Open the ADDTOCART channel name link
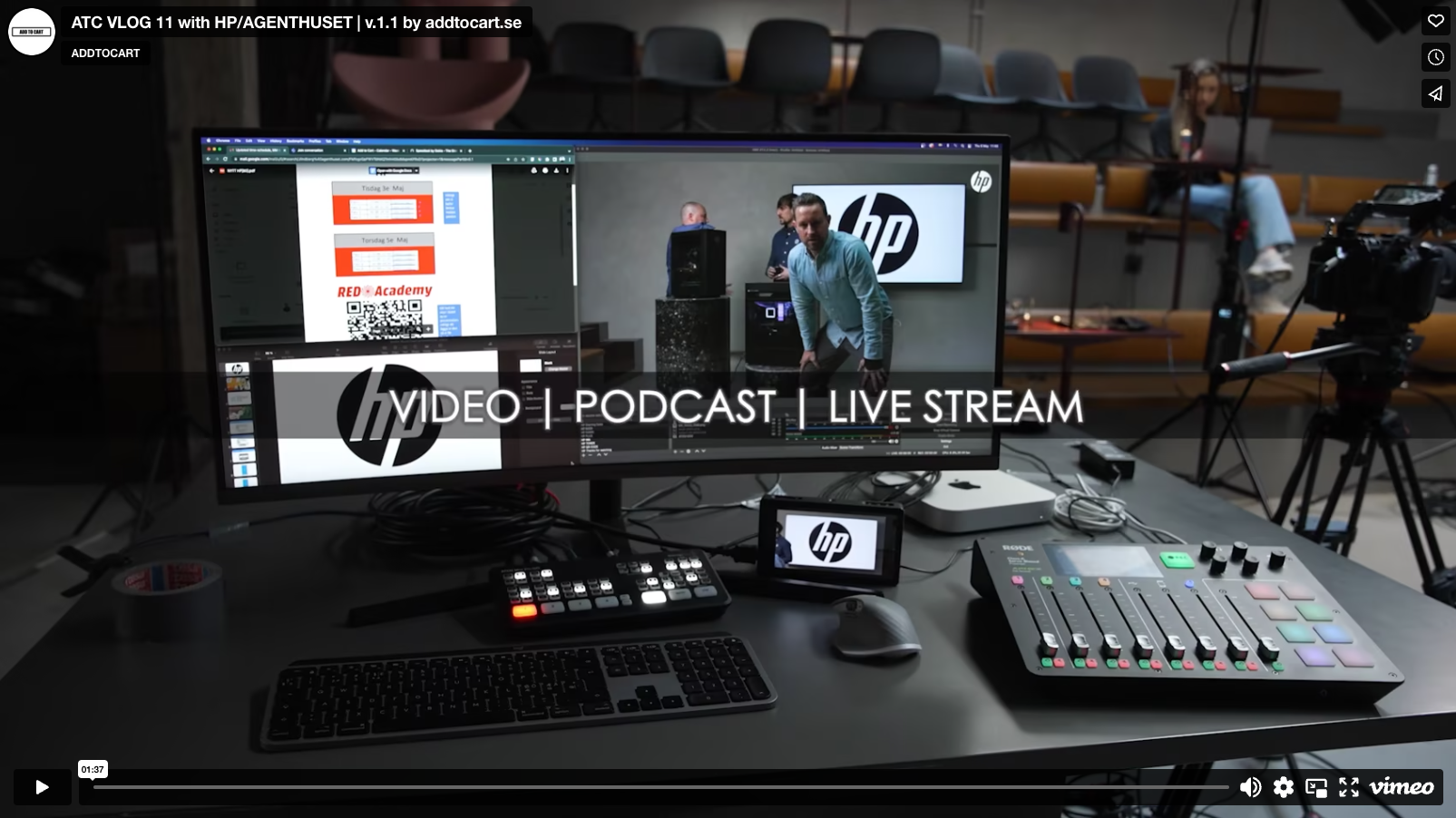1456x818 pixels. click(106, 54)
